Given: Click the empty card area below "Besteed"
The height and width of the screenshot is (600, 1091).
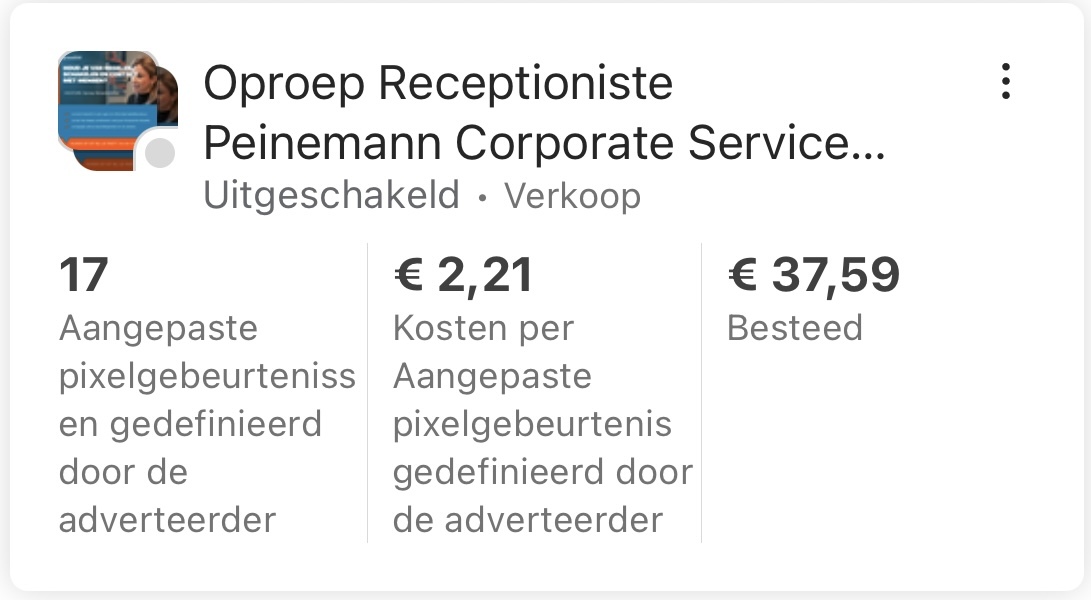Looking at the screenshot, I should point(880,450).
